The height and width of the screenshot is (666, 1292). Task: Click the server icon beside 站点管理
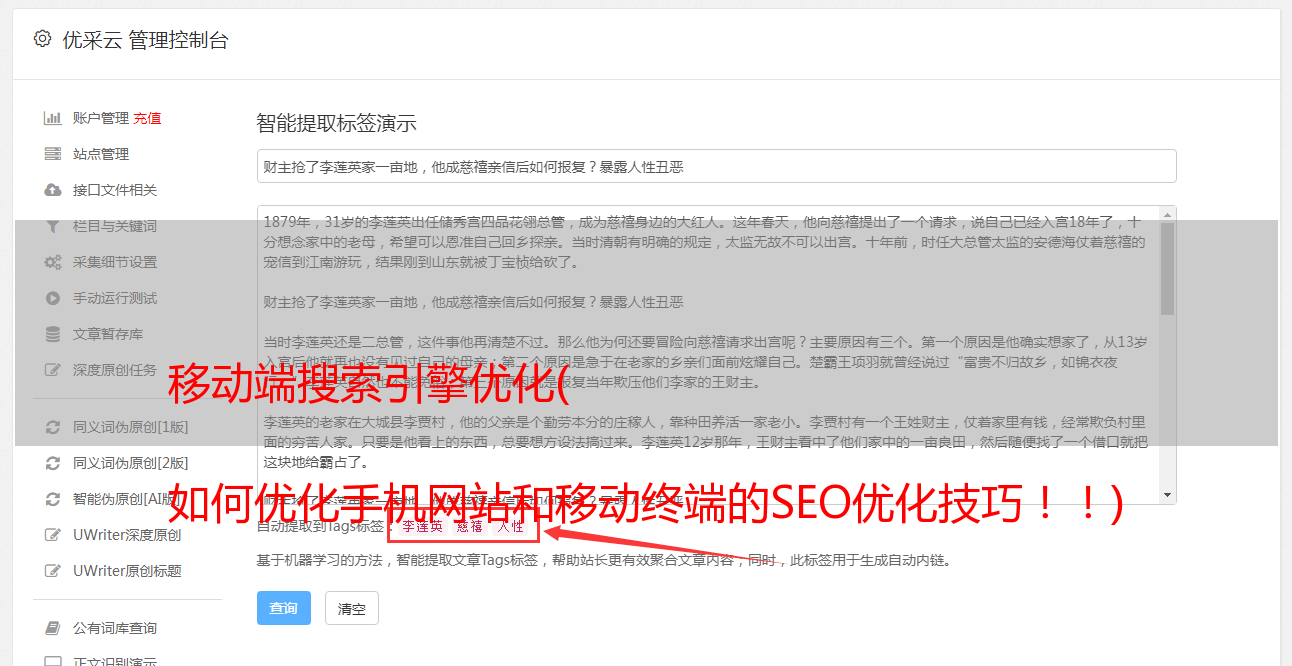tap(53, 154)
